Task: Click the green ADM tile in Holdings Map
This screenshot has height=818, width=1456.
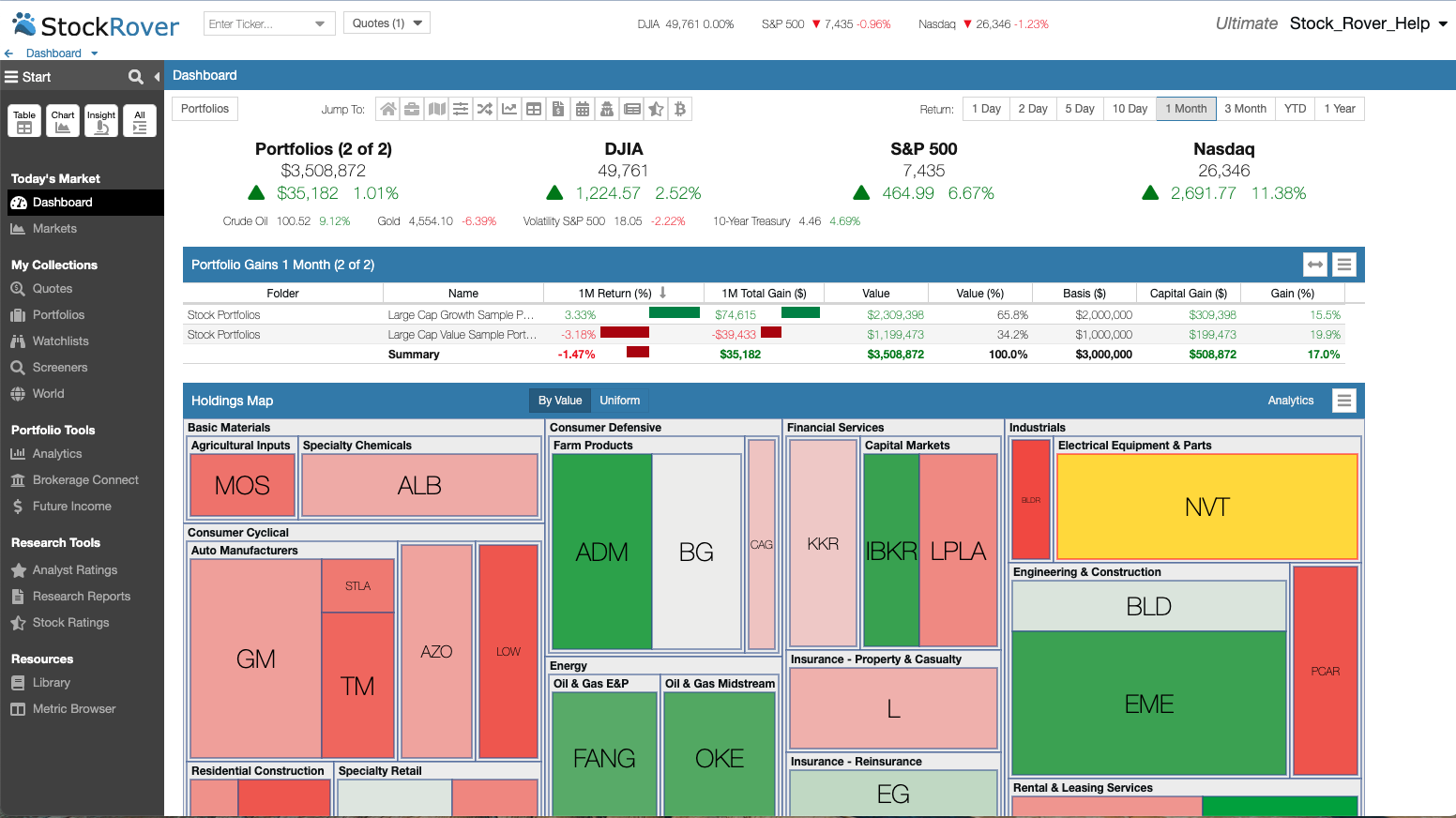Action: [x=602, y=552]
